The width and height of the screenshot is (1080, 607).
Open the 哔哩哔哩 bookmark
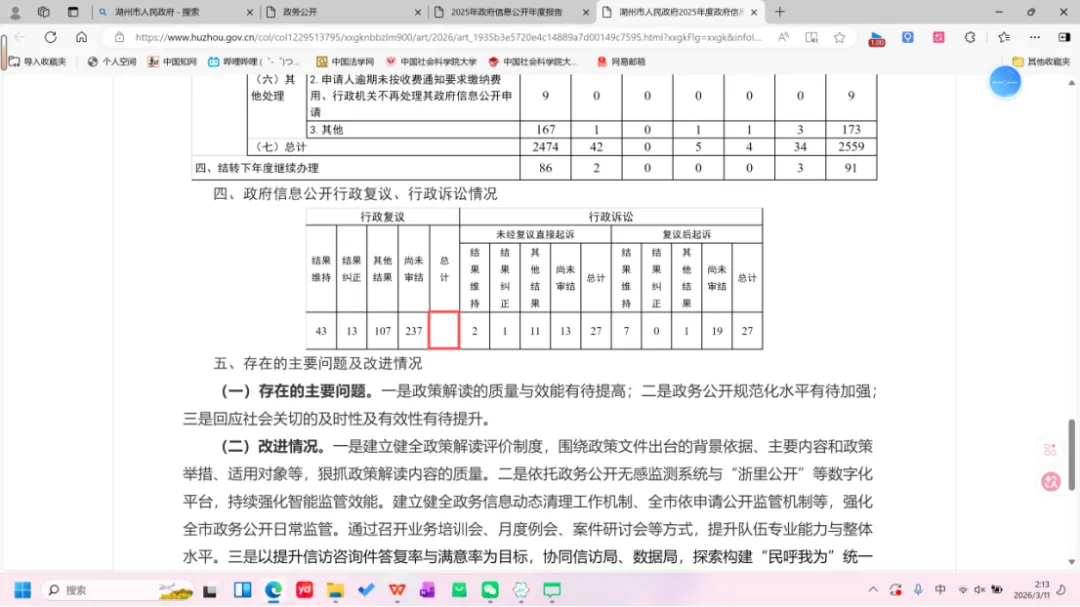(254, 61)
